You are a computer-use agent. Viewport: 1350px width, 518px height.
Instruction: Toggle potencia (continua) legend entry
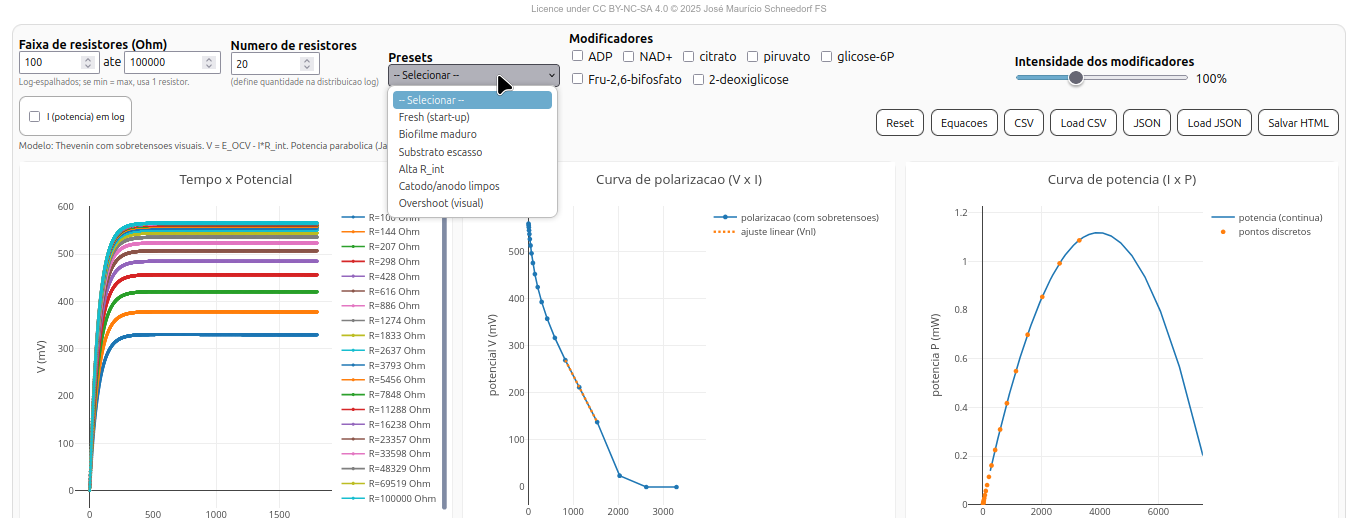coord(1280,217)
